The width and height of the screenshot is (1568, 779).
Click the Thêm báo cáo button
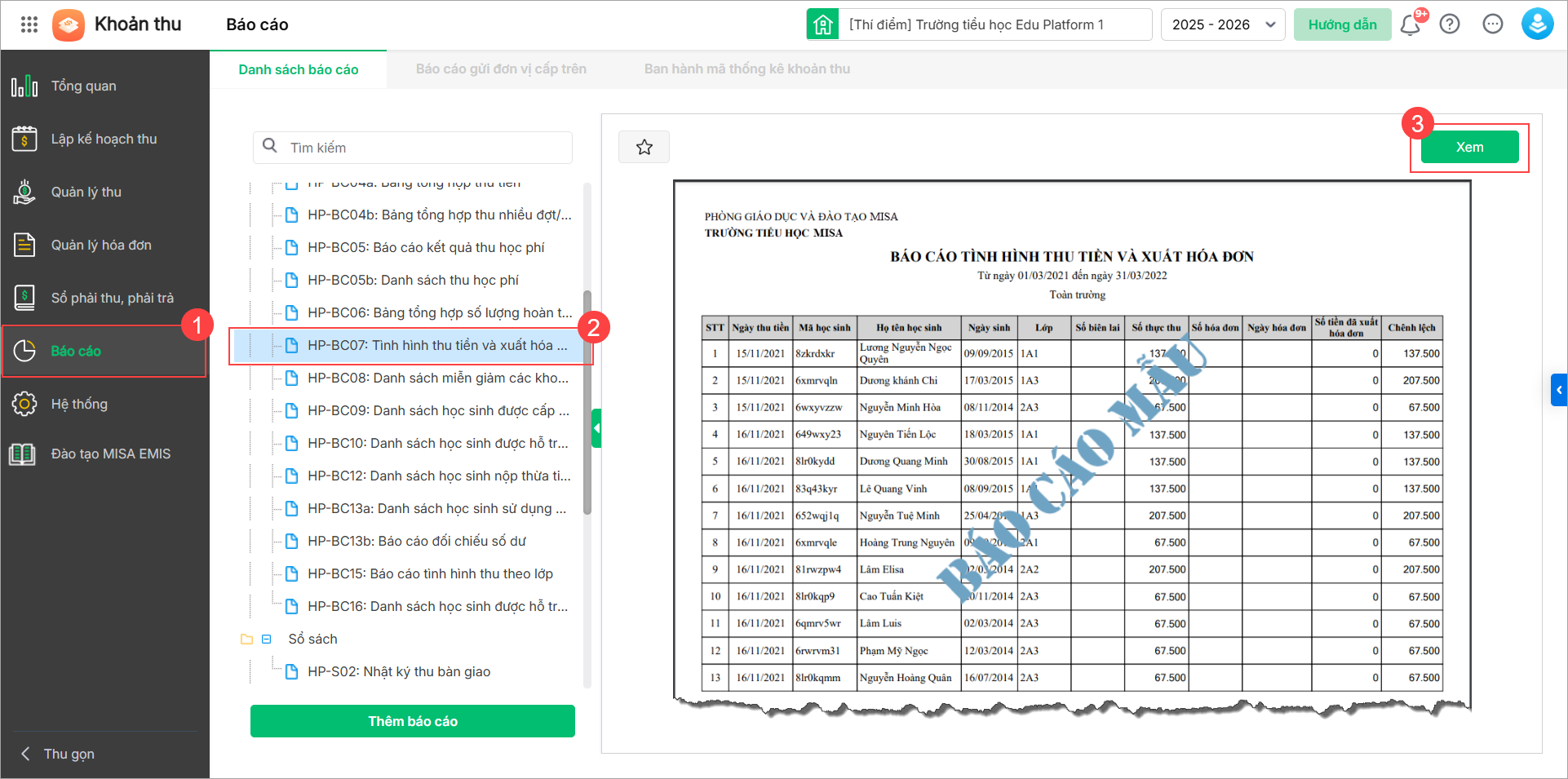point(413,721)
